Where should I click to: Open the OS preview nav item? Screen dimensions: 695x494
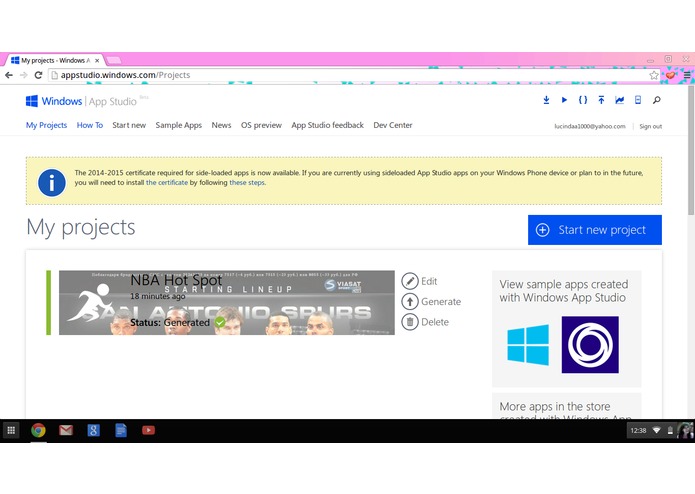point(261,125)
